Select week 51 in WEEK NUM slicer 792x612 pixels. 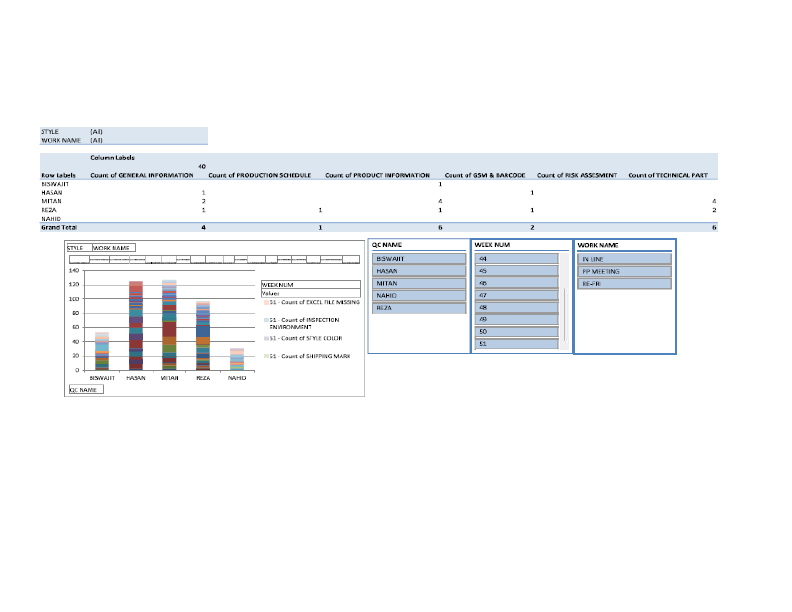point(517,343)
